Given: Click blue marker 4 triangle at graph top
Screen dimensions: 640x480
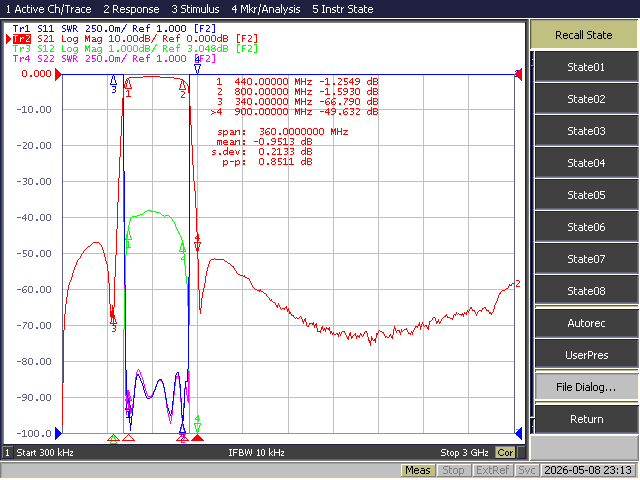Looking at the screenshot, I should tap(198, 65).
